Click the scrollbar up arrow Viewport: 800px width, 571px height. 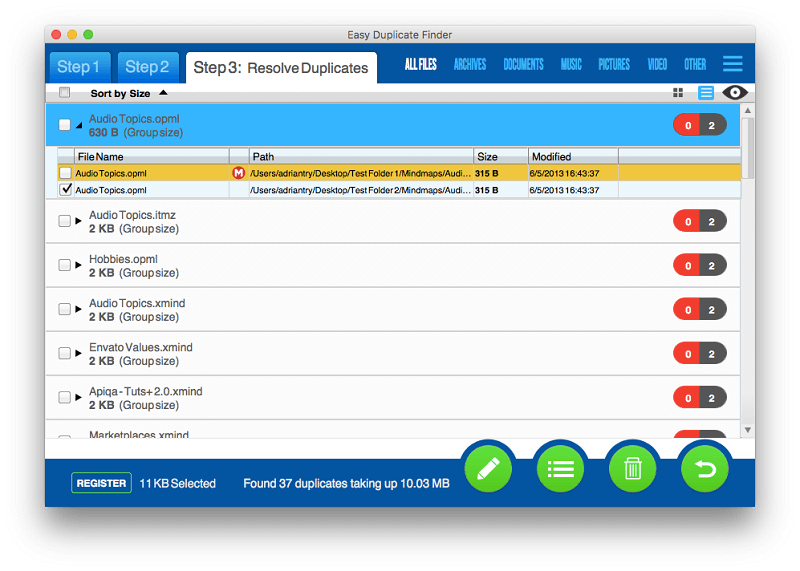pos(747,111)
